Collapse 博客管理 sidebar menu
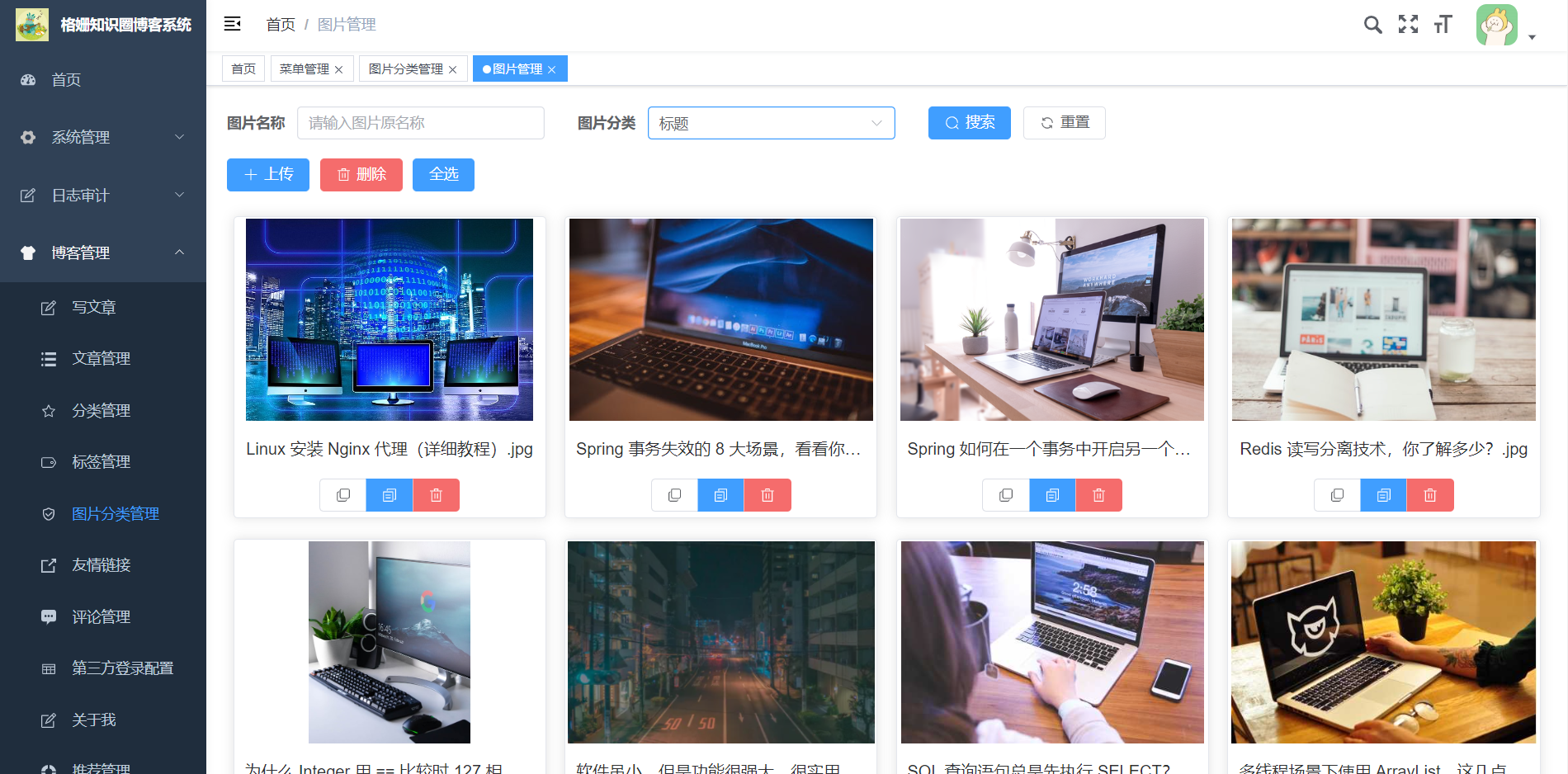Screen dimensions: 1568x774 coord(103,252)
